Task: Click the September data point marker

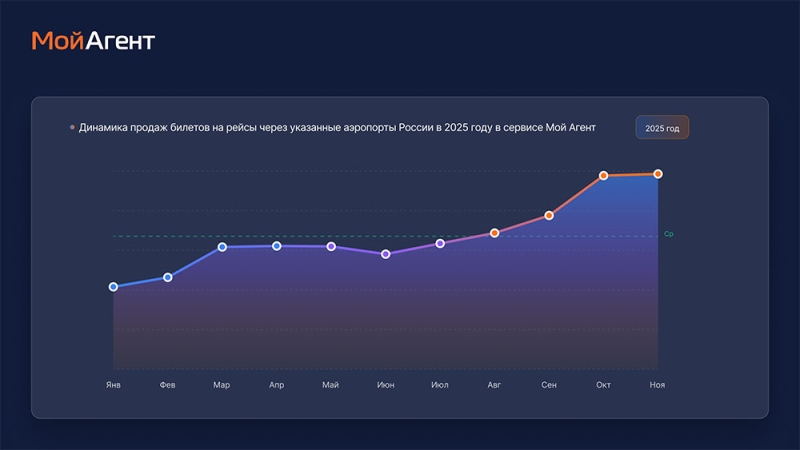Action: click(549, 215)
